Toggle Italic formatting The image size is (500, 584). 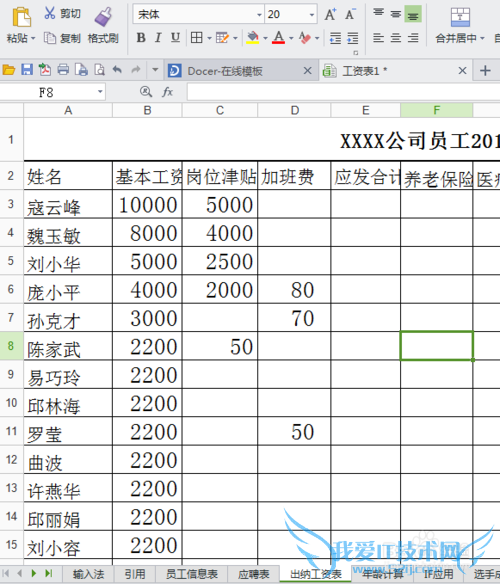[x=158, y=38]
